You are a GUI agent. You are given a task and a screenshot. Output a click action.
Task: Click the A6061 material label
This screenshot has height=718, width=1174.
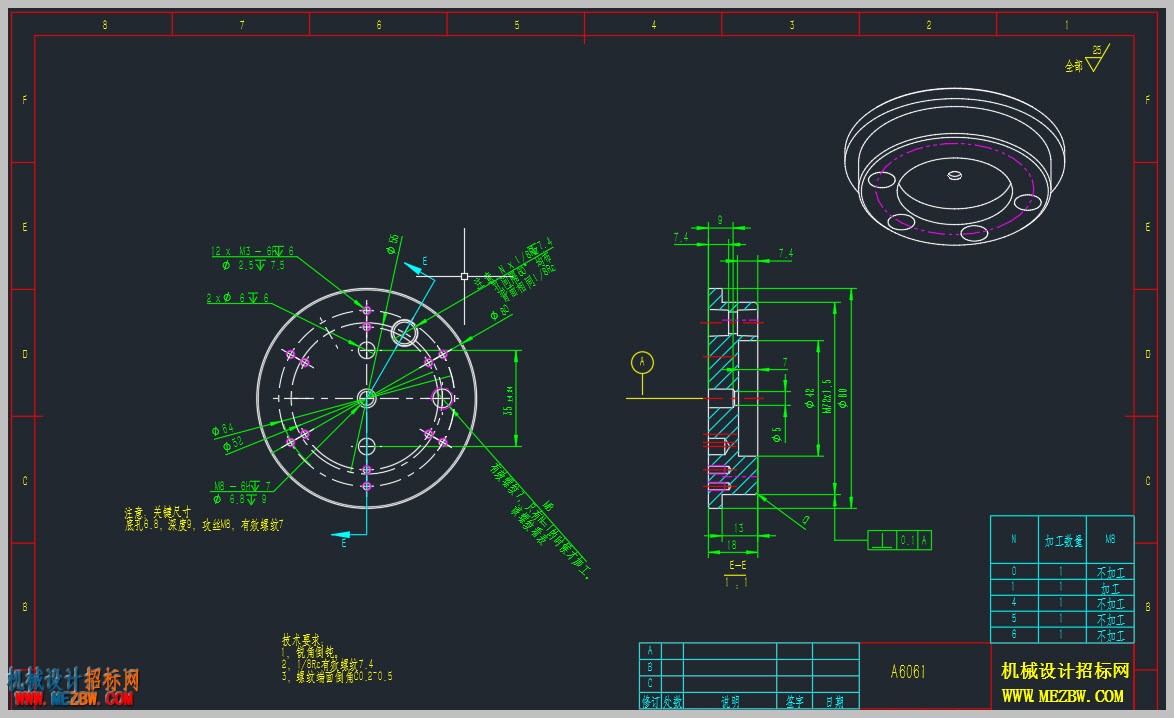coord(908,672)
